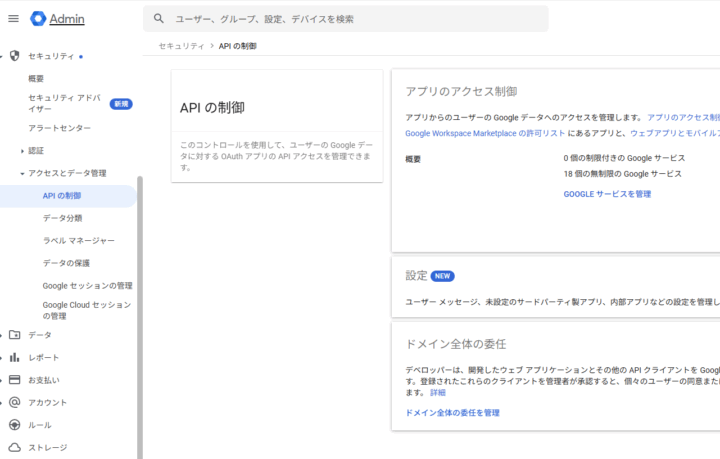
Task: Expand the 認証 section
Action: point(22,151)
